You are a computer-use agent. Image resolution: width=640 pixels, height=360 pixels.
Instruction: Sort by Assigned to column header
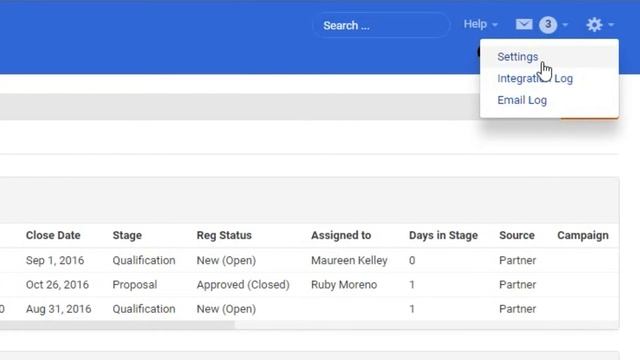point(341,235)
